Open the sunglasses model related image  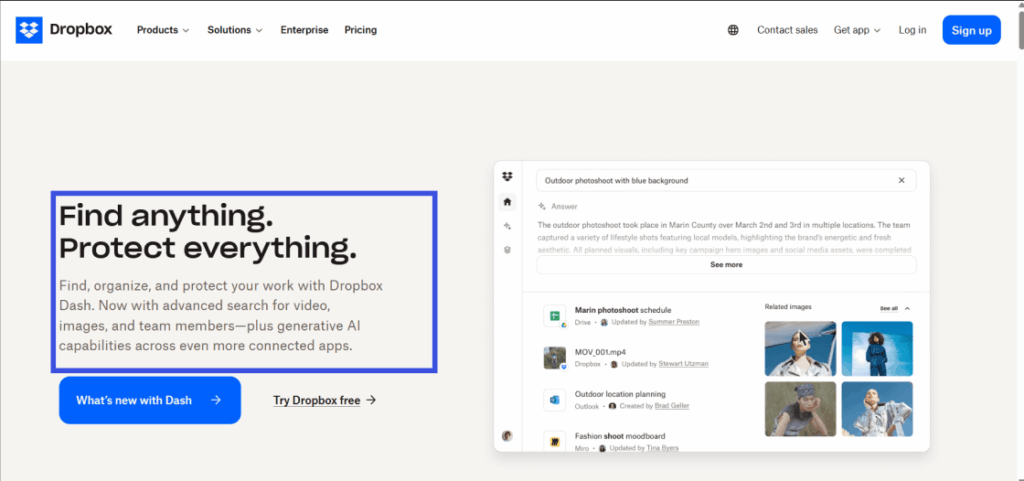coord(800,349)
